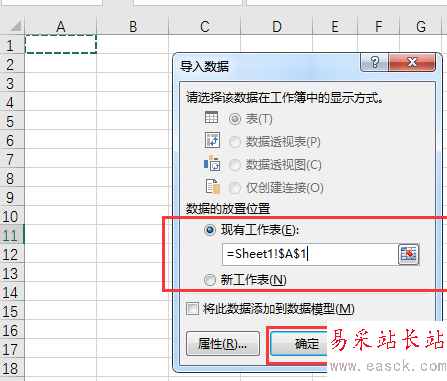The image size is (447, 381).
Task: Select column G header
Action: pyautogui.click(x=421, y=26)
